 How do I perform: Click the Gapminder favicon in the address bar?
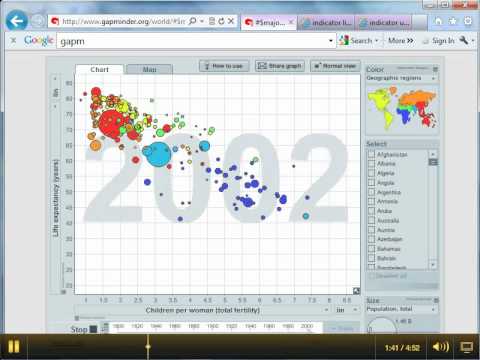click(x=55, y=22)
